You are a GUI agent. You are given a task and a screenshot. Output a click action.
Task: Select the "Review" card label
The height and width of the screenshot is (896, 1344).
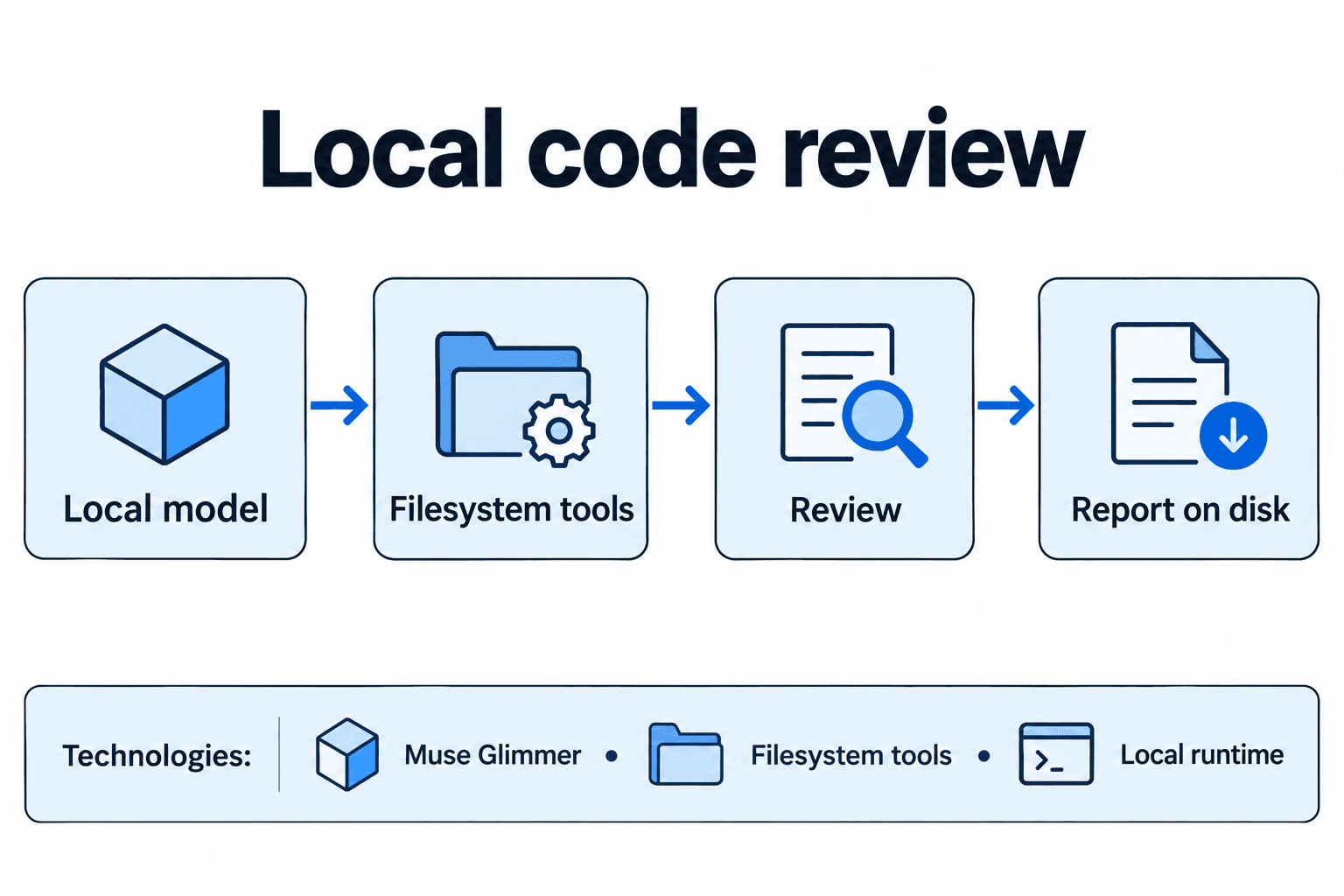pyautogui.click(x=845, y=510)
